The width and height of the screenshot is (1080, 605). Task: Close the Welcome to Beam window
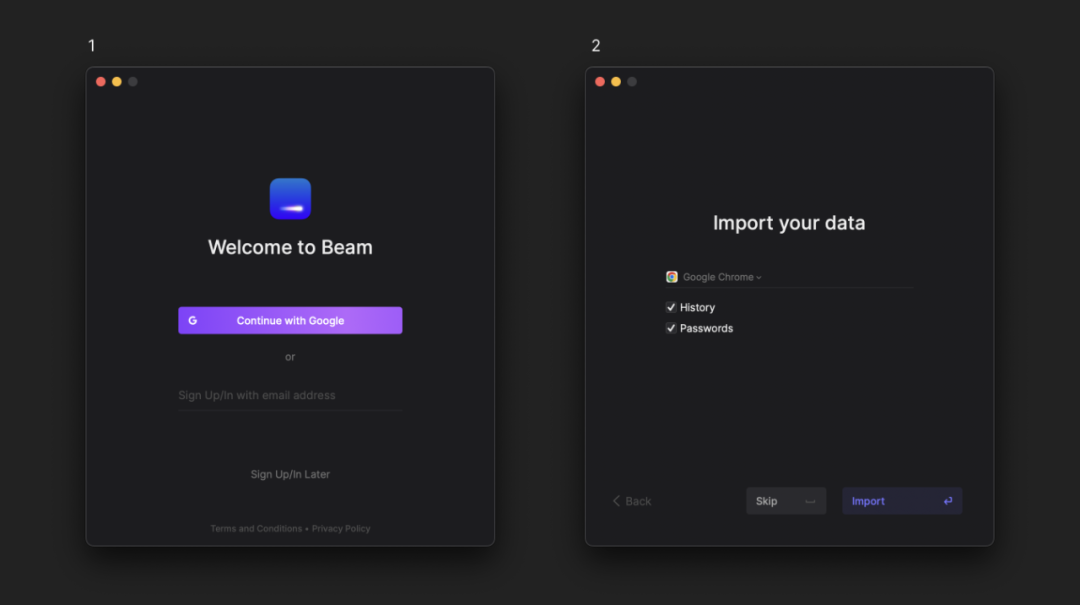(x=101, y=81)
